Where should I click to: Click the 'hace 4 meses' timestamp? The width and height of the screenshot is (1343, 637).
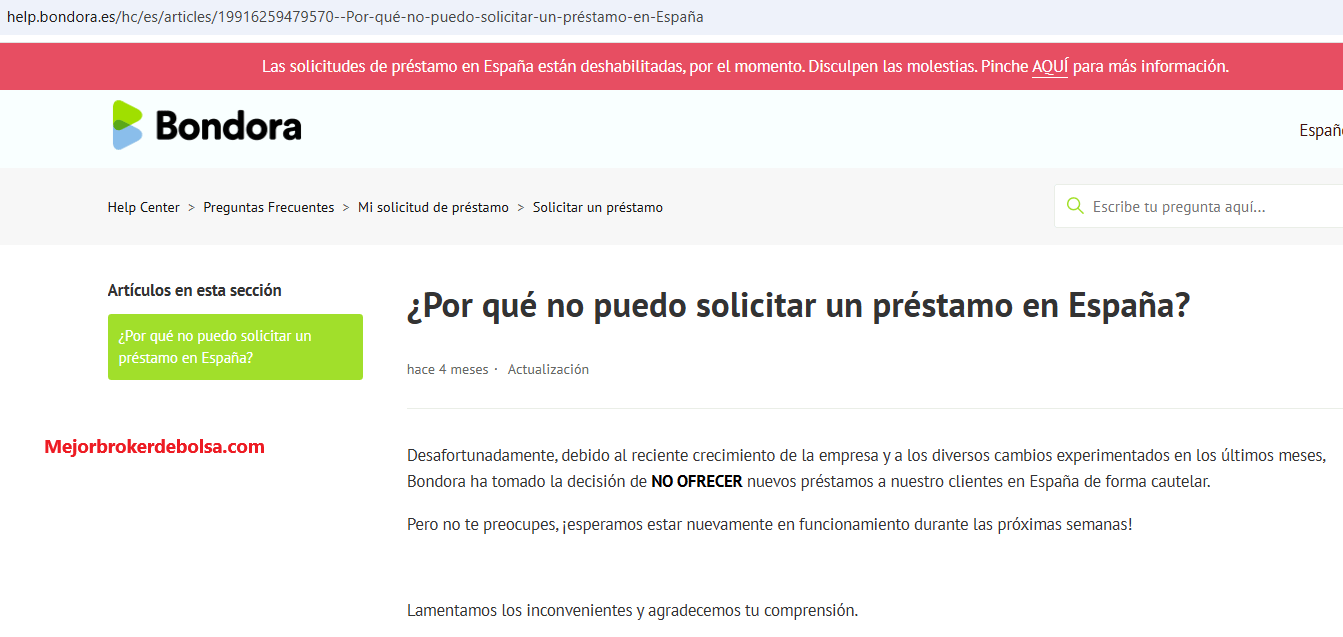[x=448, y=369]
